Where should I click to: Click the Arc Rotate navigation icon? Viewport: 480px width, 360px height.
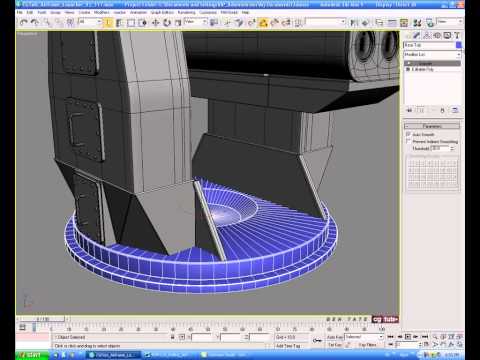click(451, 345)
